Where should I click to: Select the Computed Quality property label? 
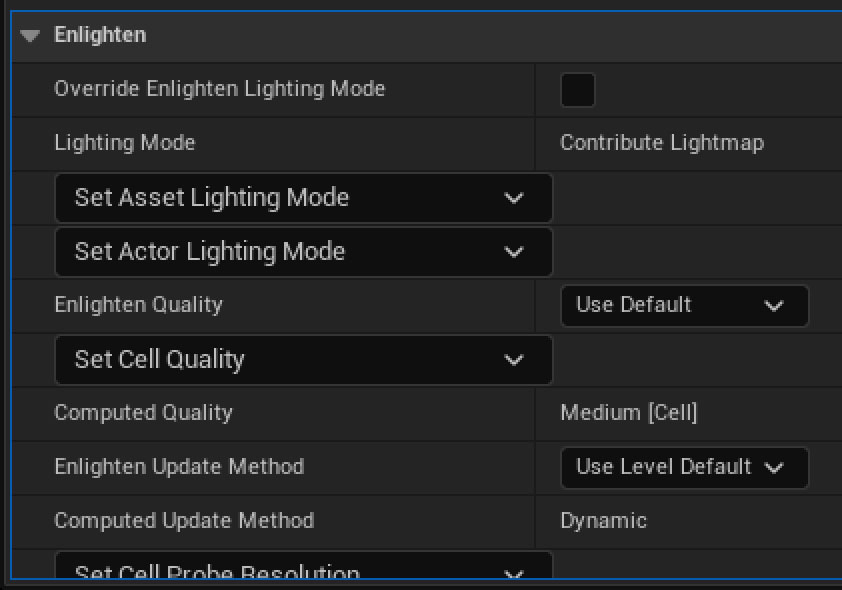(x=143, y=413)
